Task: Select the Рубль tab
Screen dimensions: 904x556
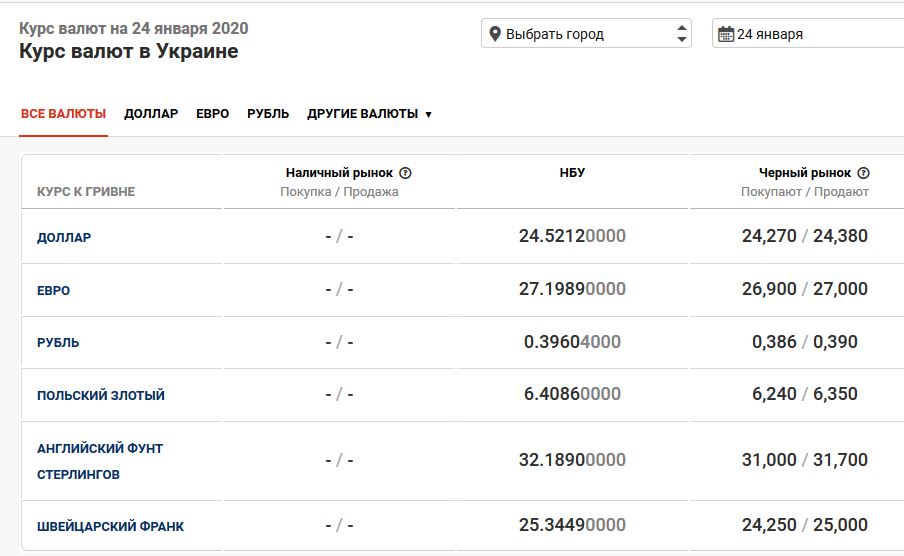Action: (x=268, y=114)
